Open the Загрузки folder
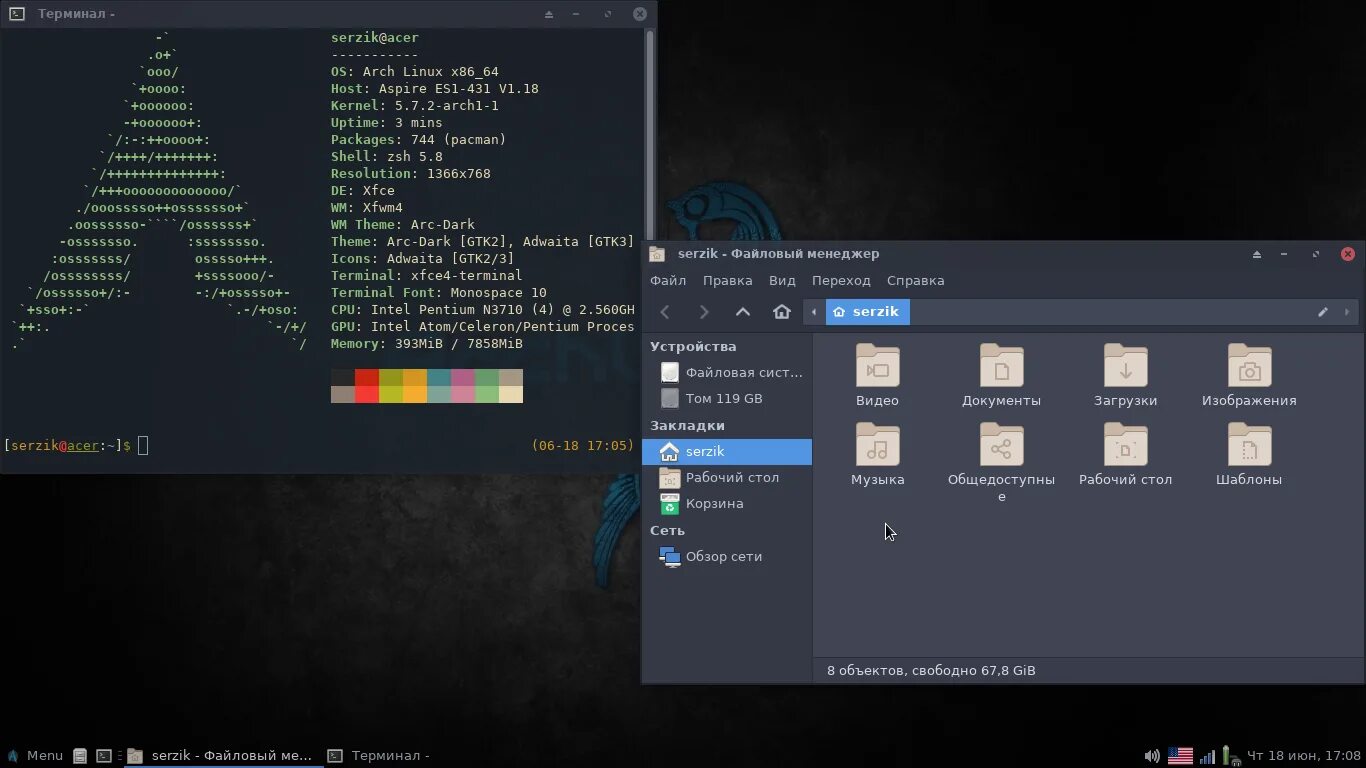 click(x=1125, y=375)
